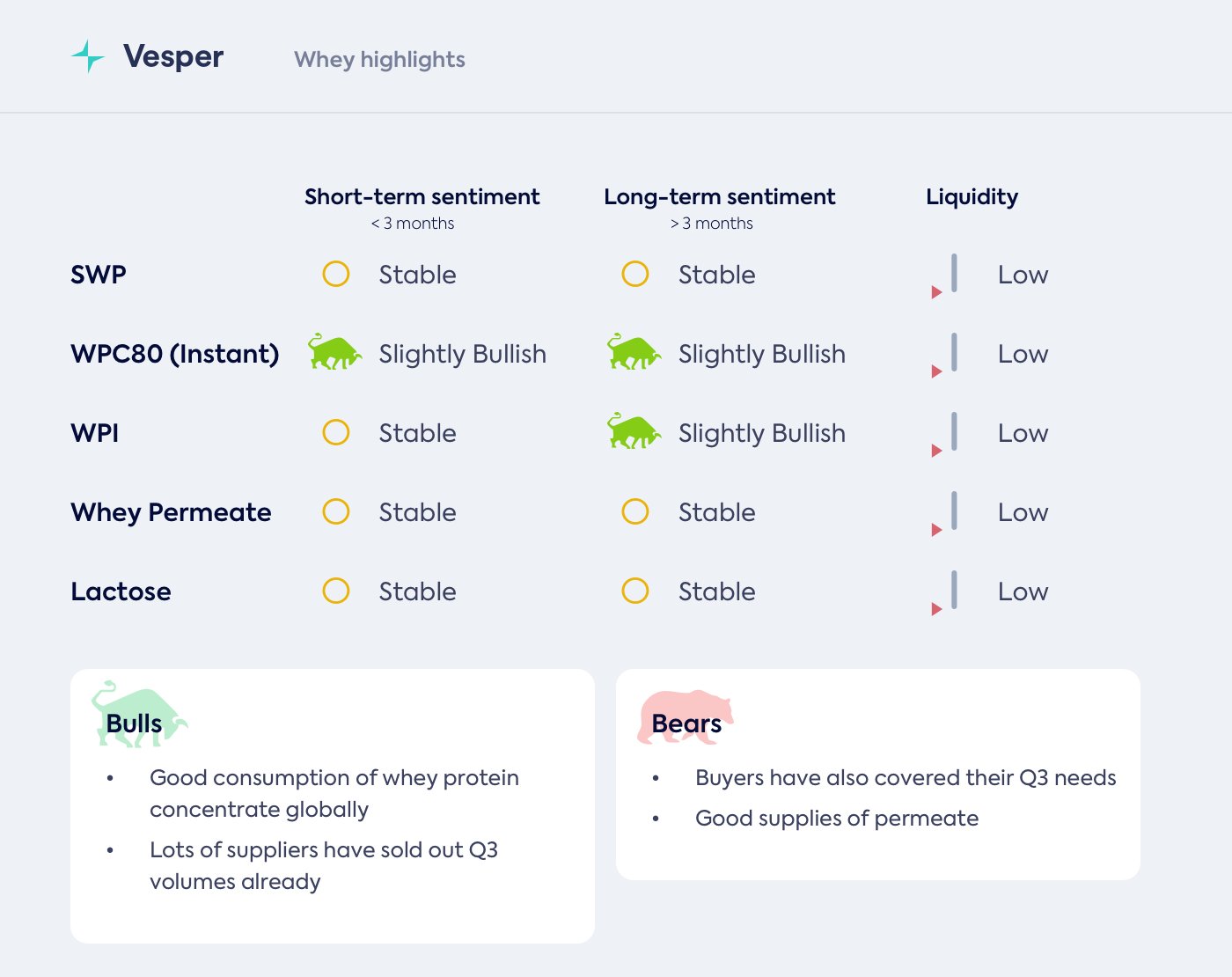Click the Long-term sentiment column header
Viewport: 1232px width, 977px height.
pyautogui.click(x=720, y=196)
